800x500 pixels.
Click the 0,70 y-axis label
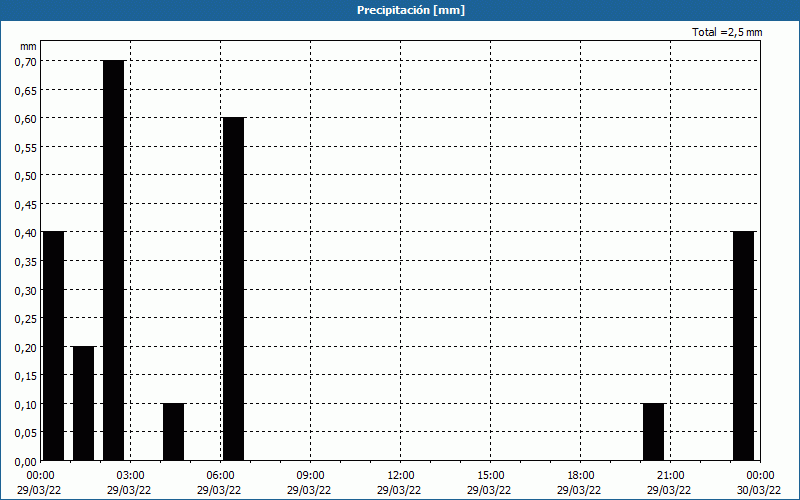click(x=26, y=62)
